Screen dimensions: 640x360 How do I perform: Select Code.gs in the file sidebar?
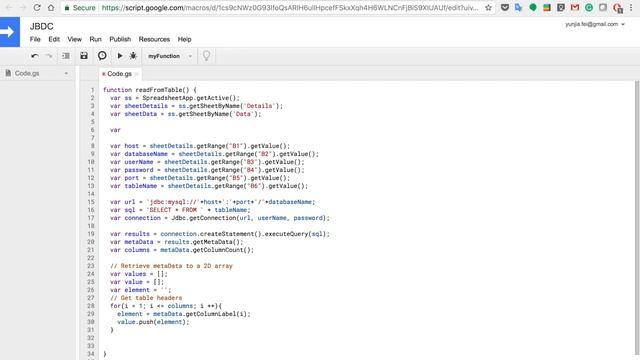tap(27, 73)
